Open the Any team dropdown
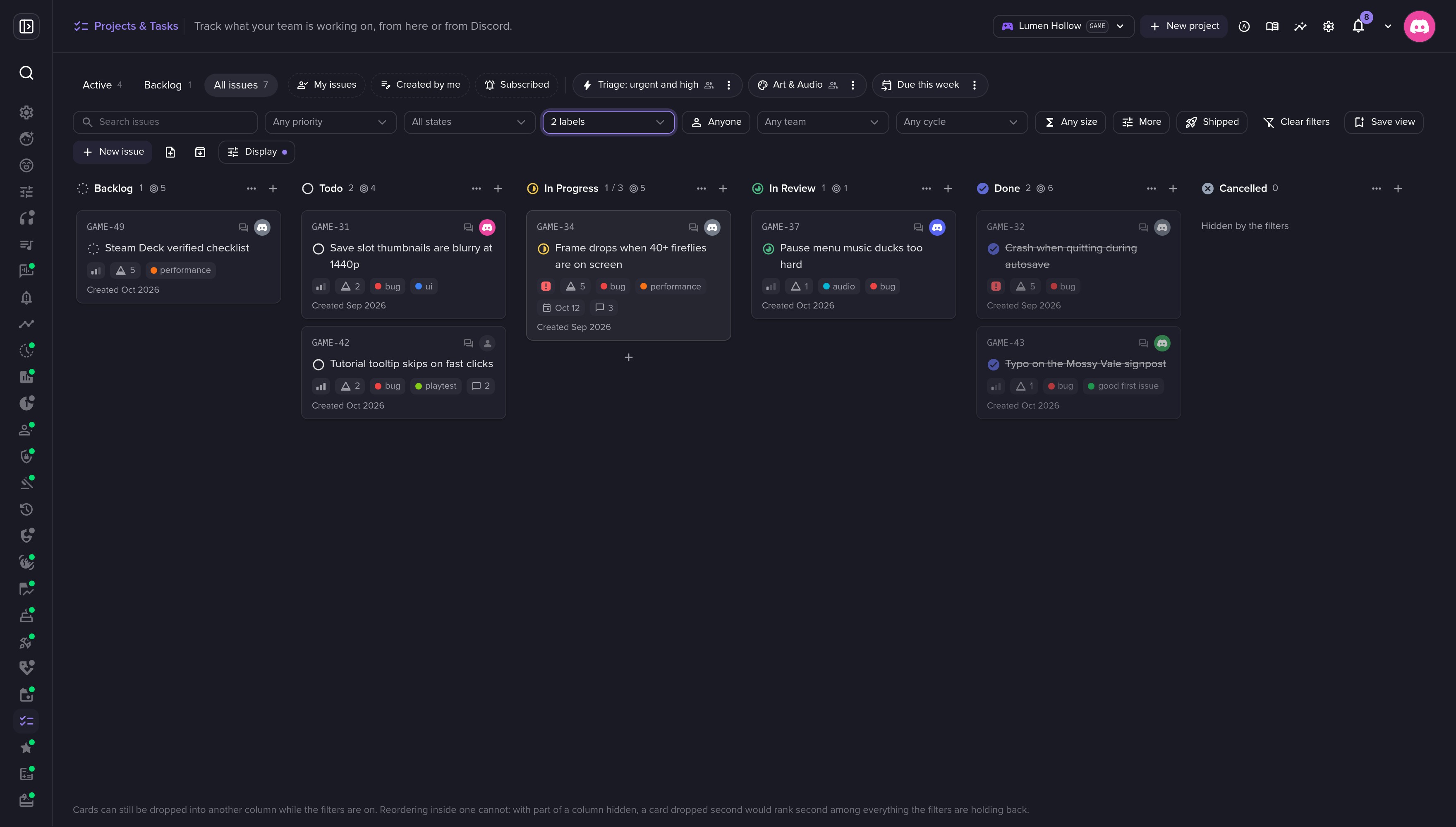Image resolution: width=1456 pixels, height=827 pixels. (823, 122)
